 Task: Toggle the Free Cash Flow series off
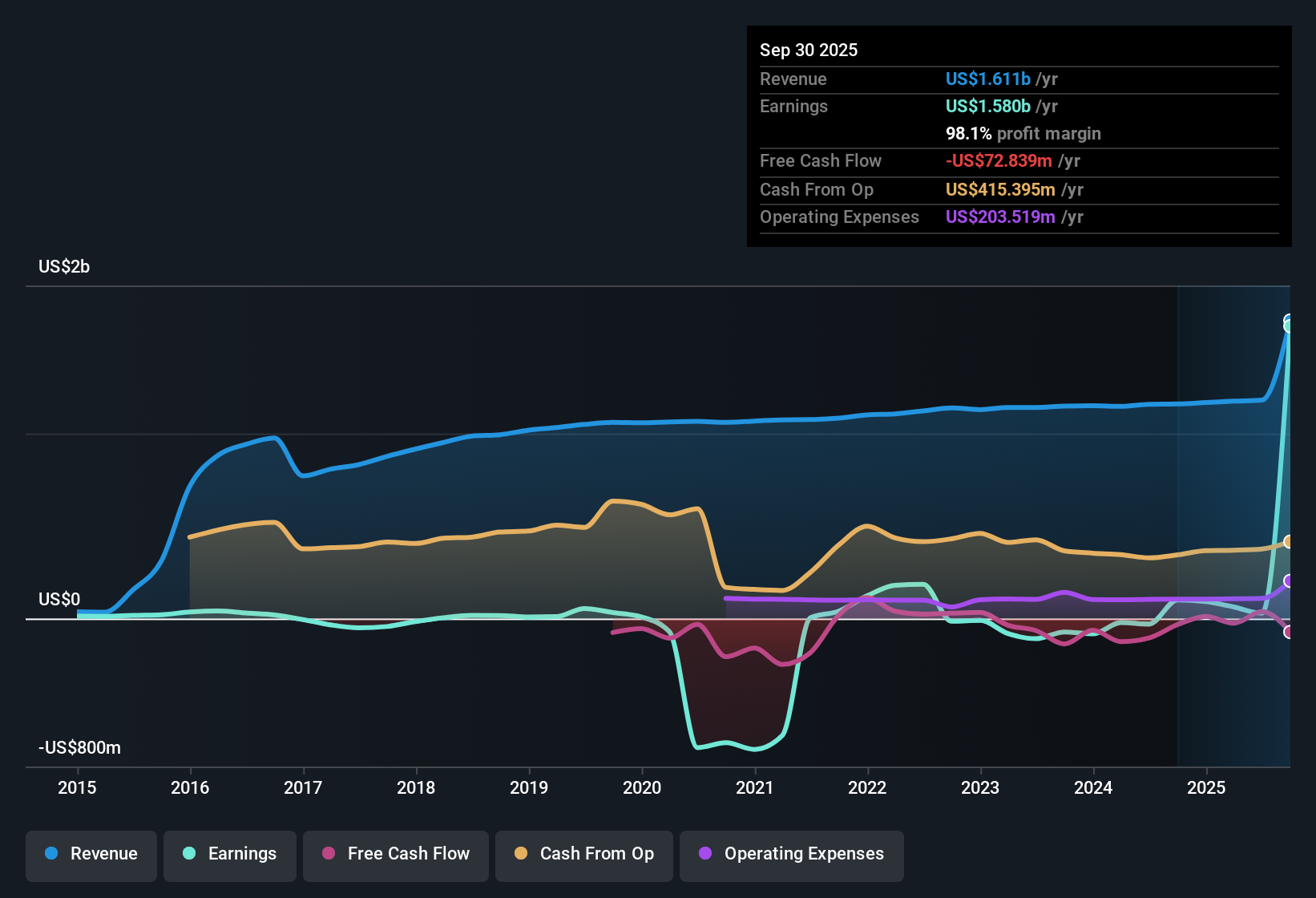pyautogui.click(x=395, y=854)
